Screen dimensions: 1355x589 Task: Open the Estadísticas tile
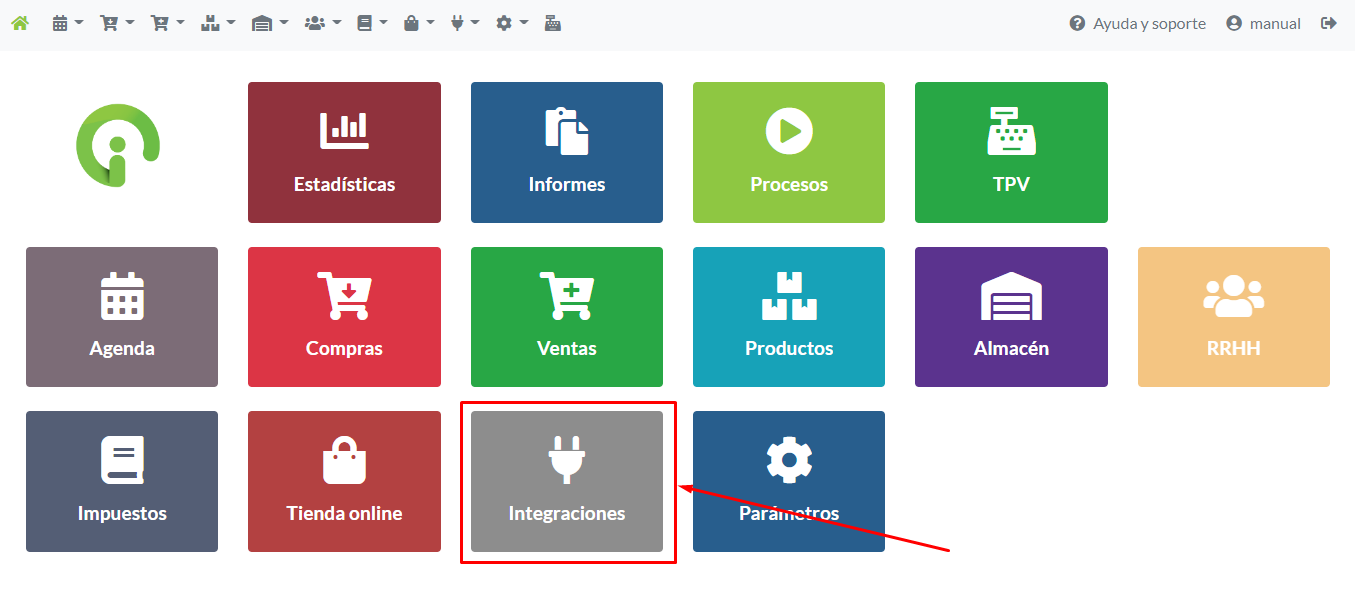pos(344,152)
